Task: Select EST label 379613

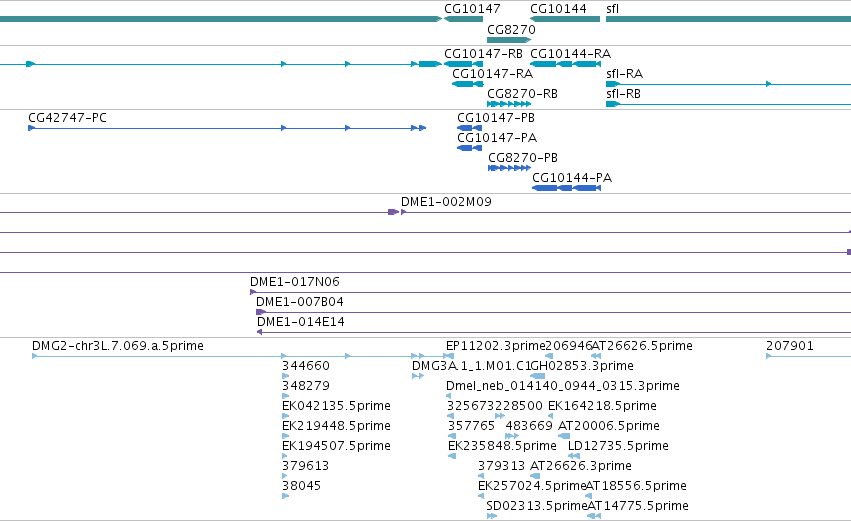Action: pos(305,466)
